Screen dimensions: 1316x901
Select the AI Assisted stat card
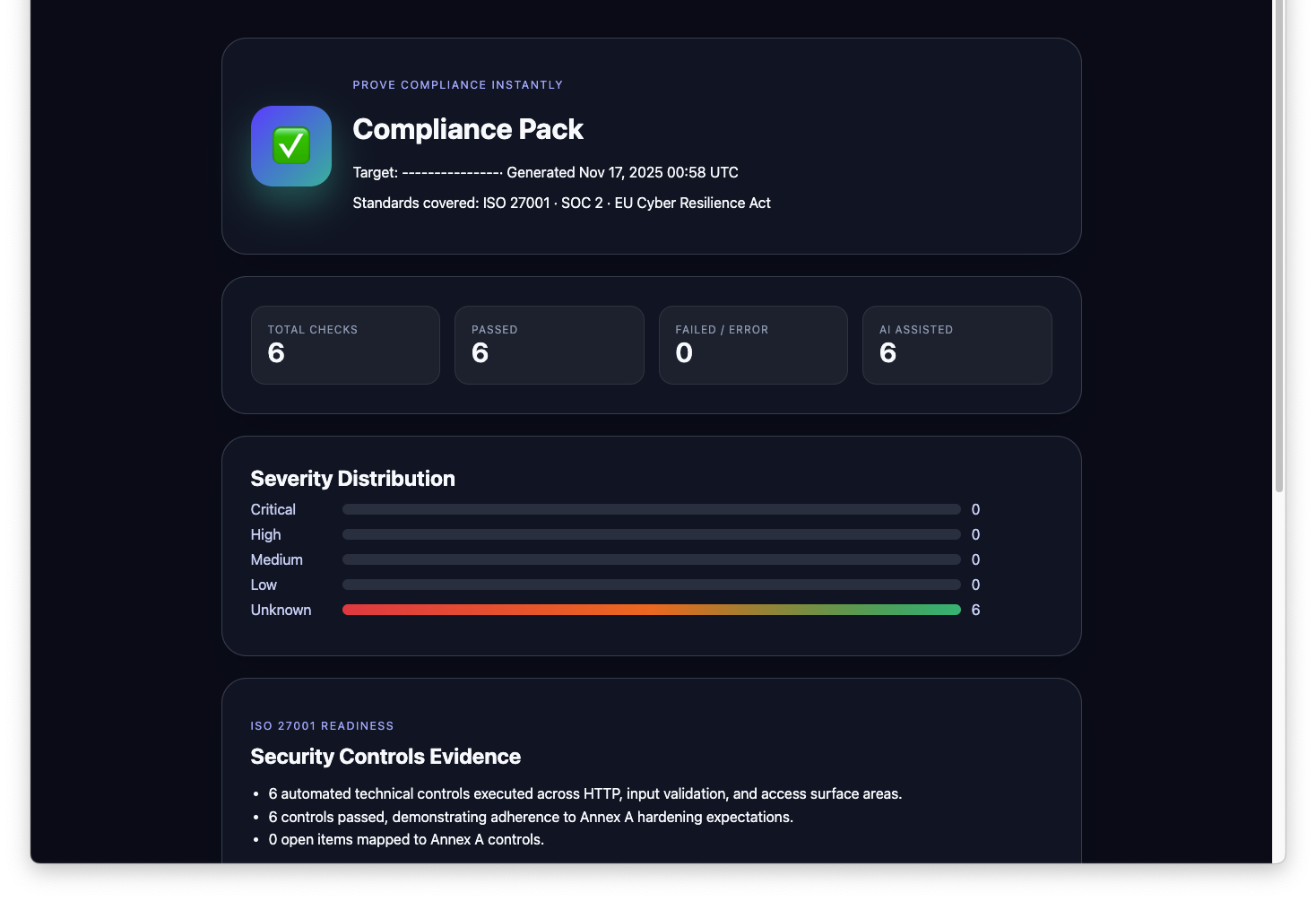(957, 345)
